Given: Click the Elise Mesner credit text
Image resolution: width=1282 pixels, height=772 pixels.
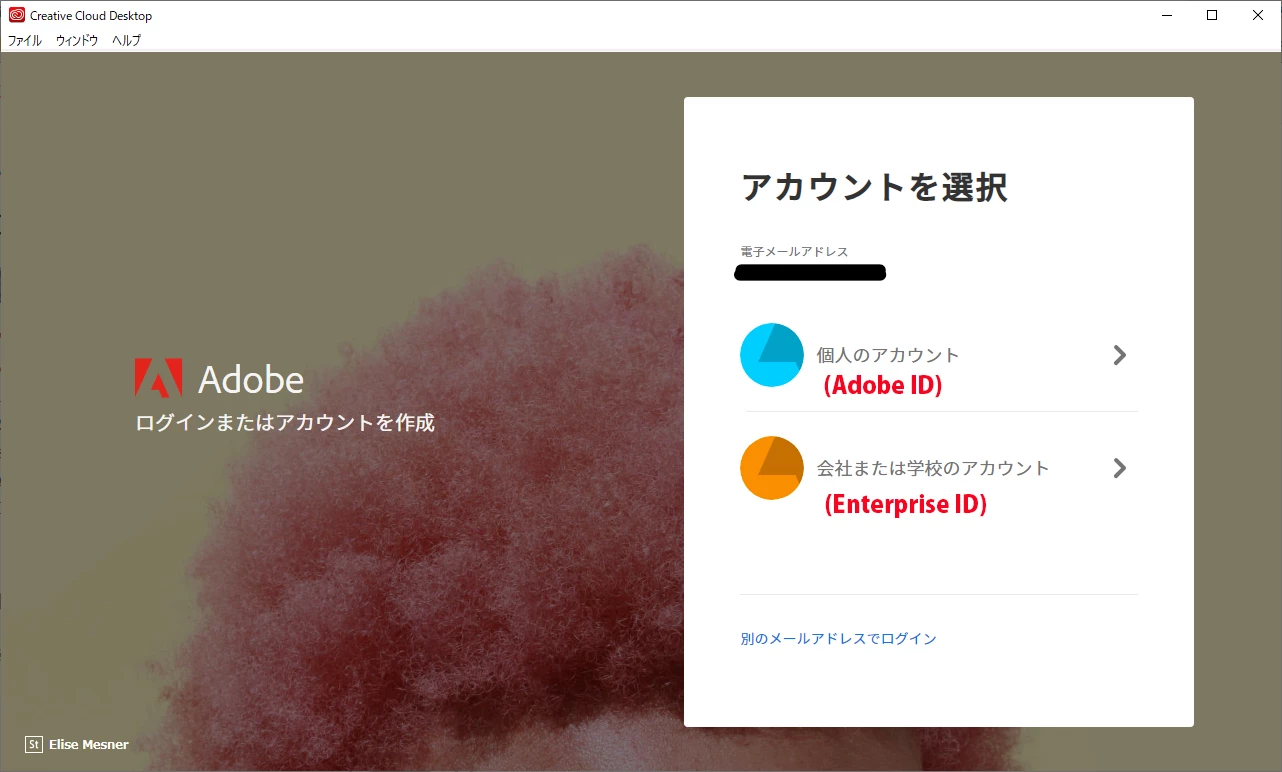Looking at the screenshot, I should click(89, 744).
